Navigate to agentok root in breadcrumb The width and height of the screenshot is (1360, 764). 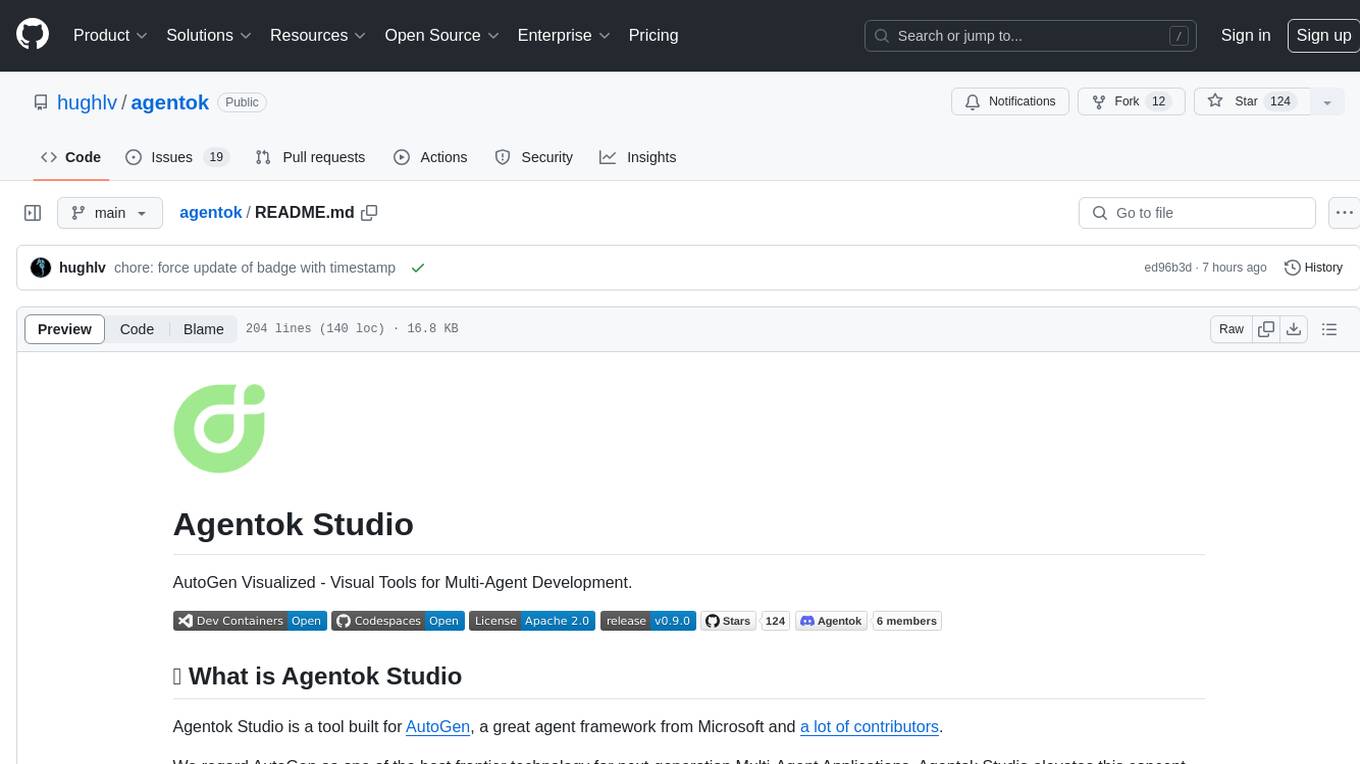(x=210, y=213)
